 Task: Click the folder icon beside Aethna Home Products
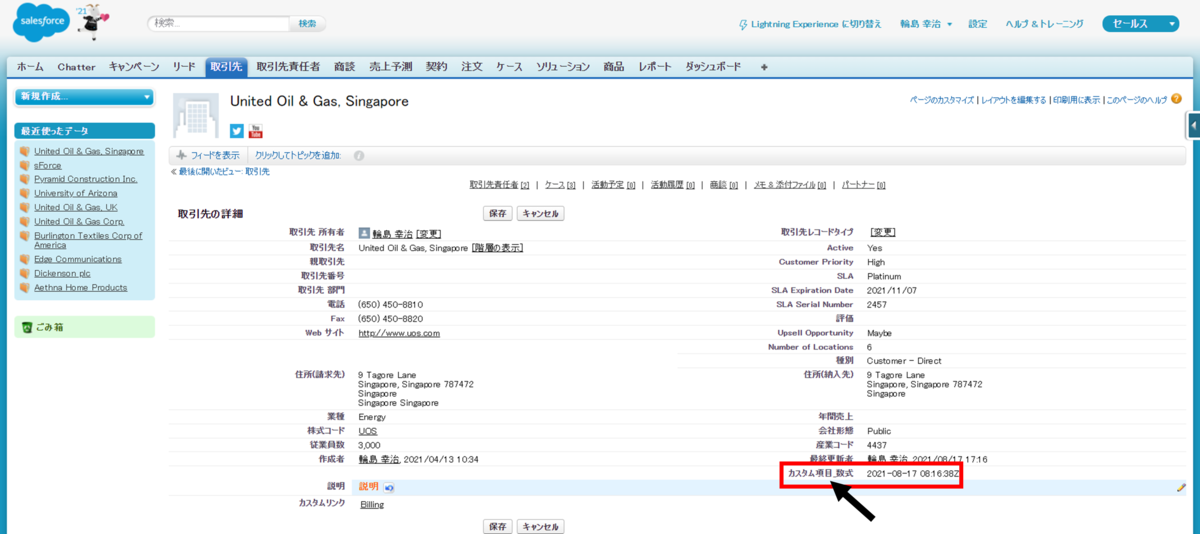25,287
